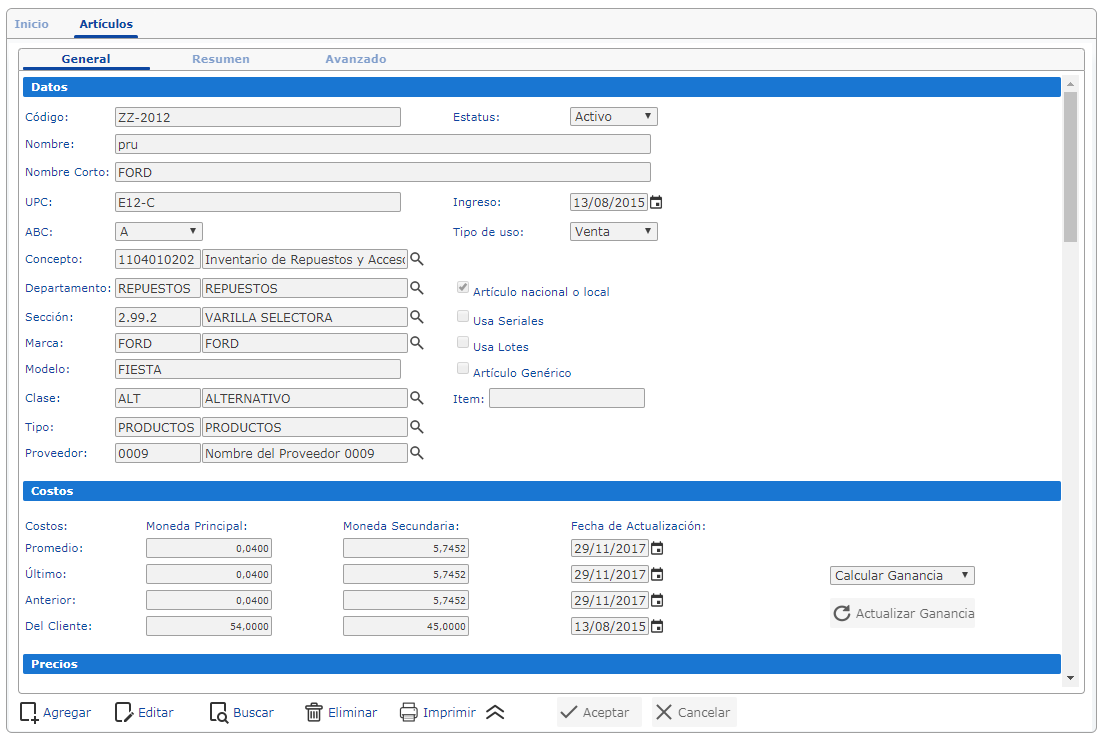
Task: Click into the Modelo input field
Action: coord(258,369)
